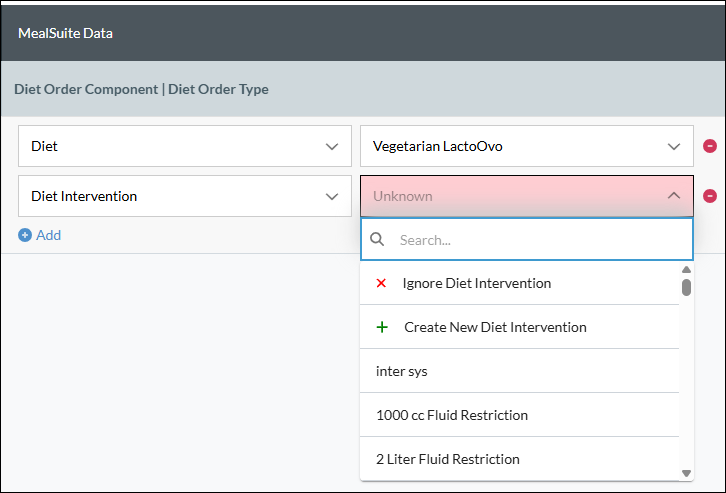726x493 pixels.
Task: Expand the Vegetarian LactoOvo type dropdown
Action: [527, 146]
